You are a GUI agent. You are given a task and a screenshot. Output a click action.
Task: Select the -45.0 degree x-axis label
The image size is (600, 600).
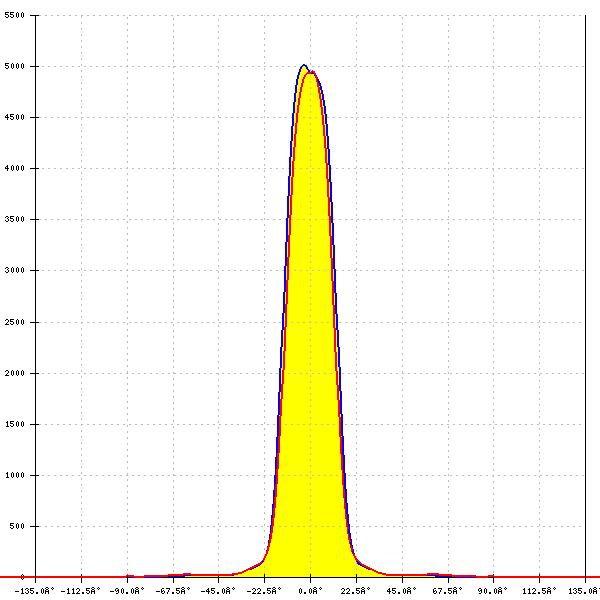218,591
